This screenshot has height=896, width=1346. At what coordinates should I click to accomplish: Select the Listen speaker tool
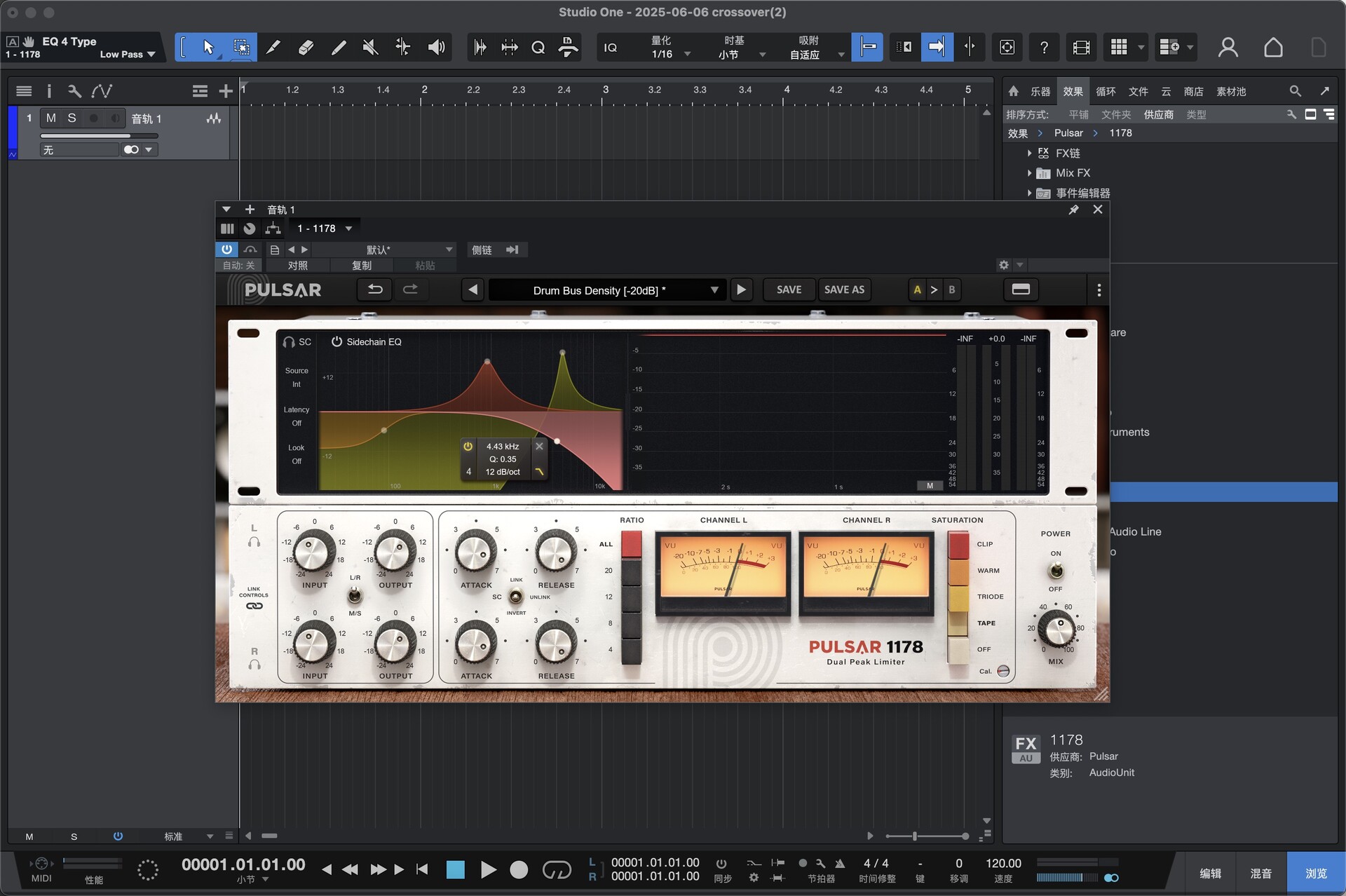click(x=436, y=47)
